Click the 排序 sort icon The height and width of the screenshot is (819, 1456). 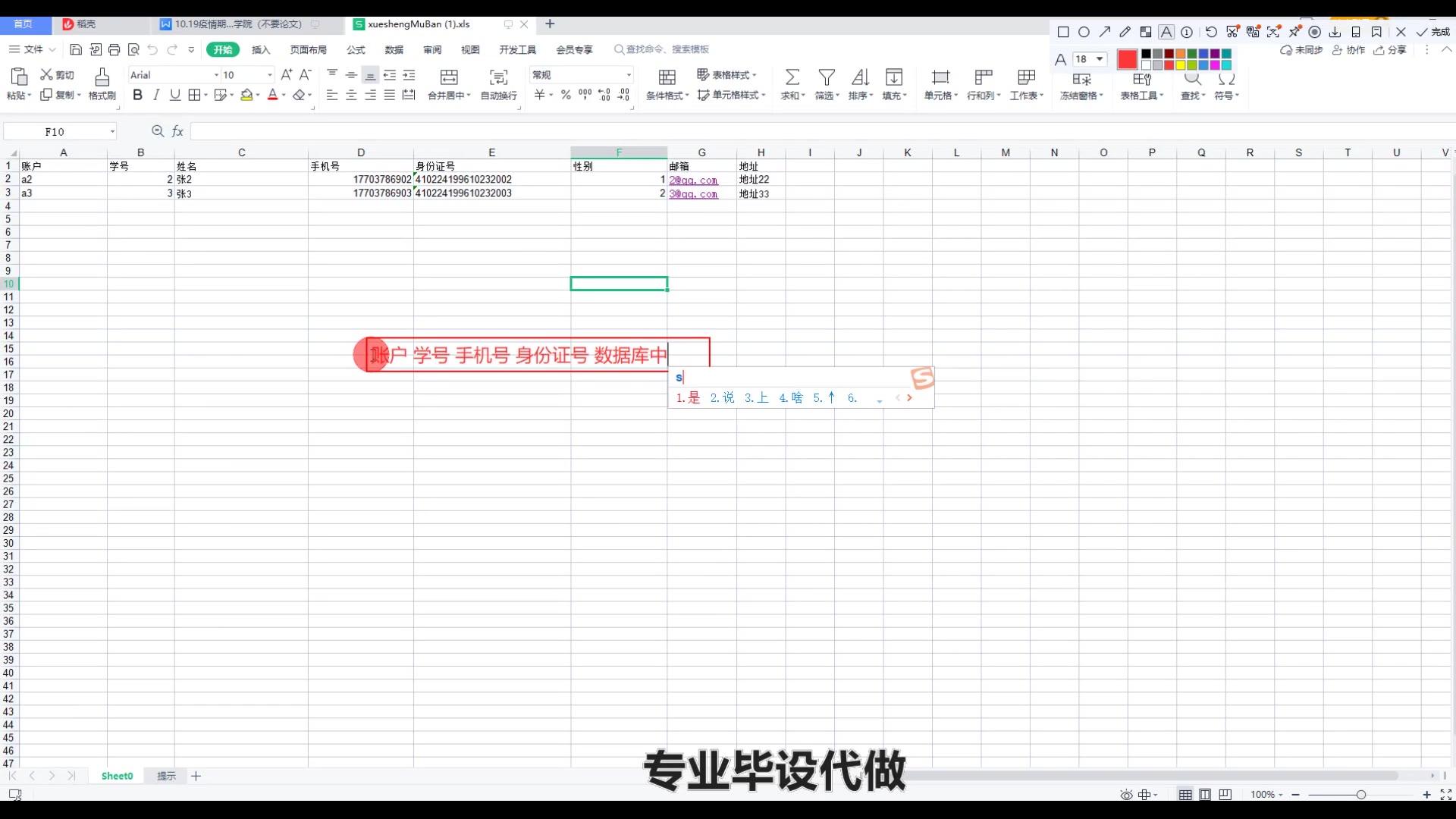point(860,77)
